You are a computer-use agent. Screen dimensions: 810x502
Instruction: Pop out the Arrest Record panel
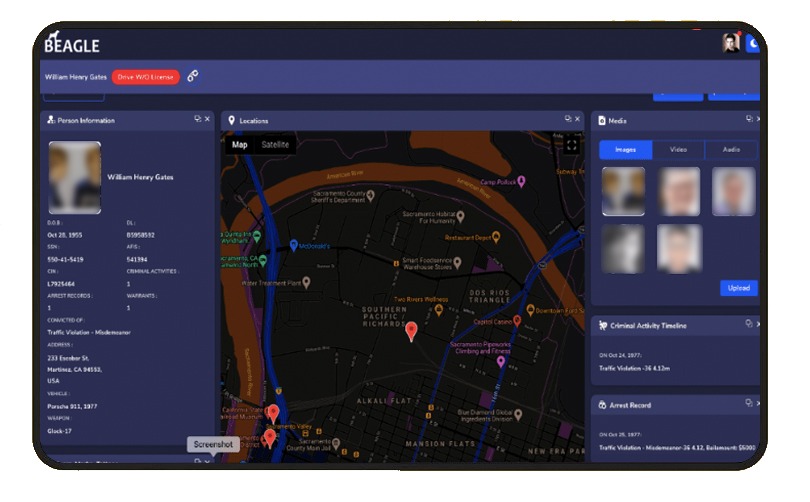point(749,403)
